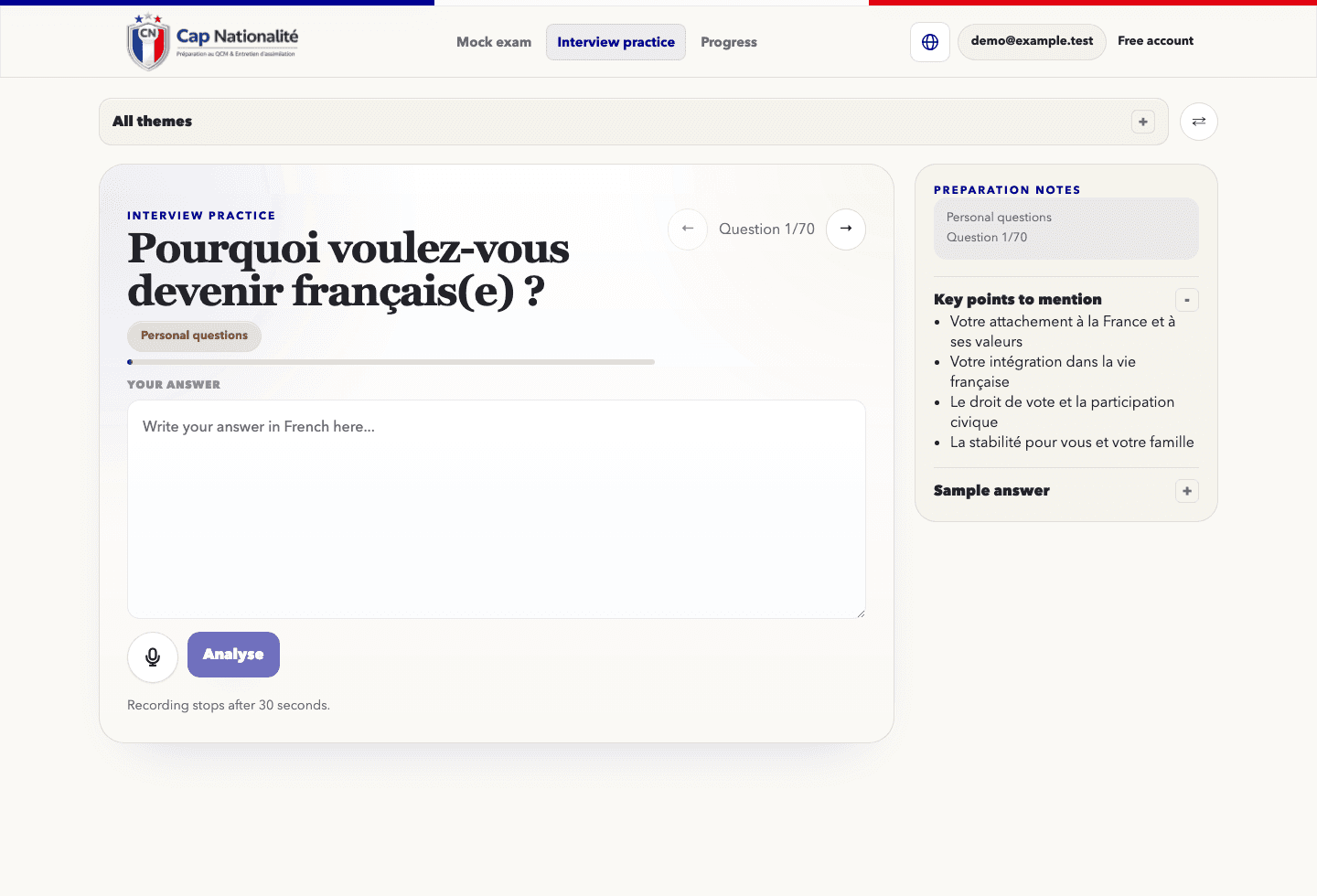Go to previous question arrow

[x=688, y=229]
